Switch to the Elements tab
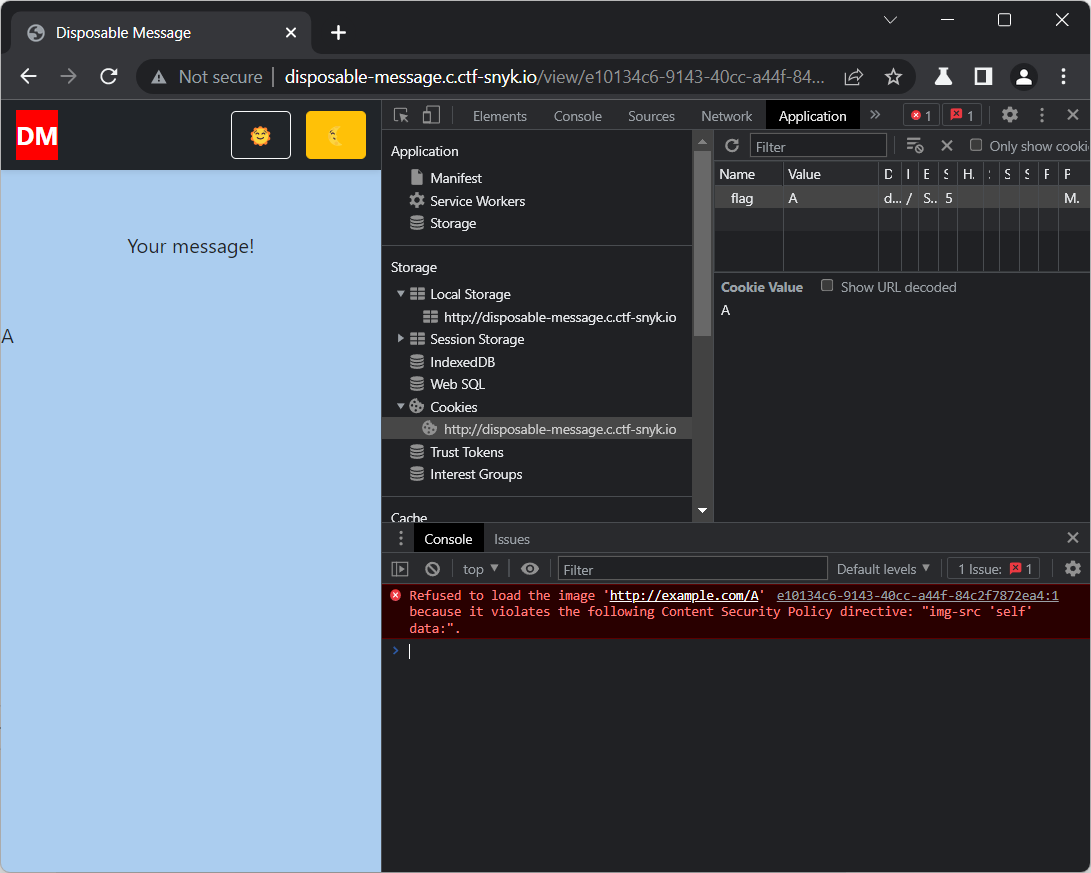The height and width of the screenshot is (873, 1091). point(500,116)
